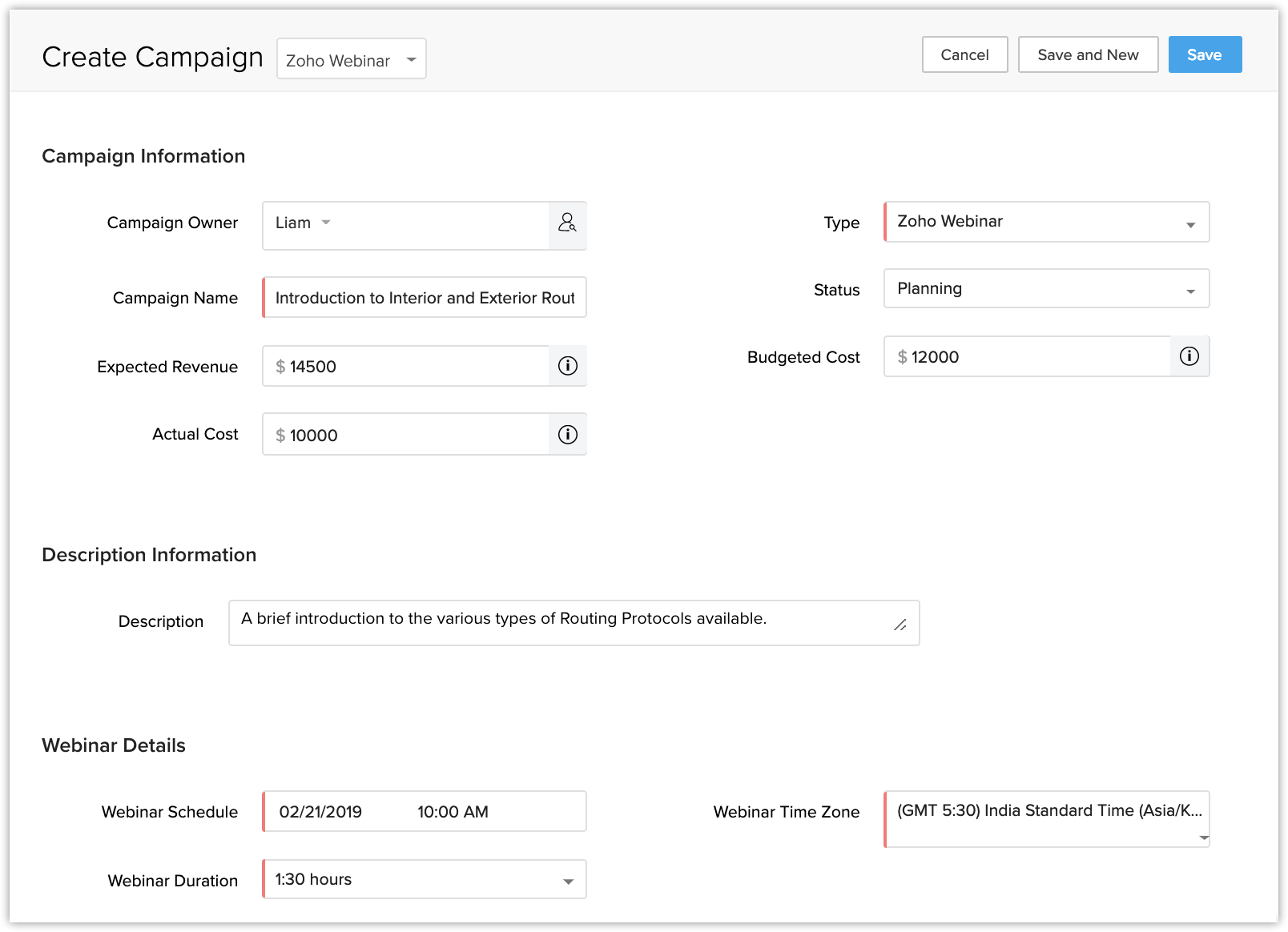This screenshot has height=932, width=1288.
Task: Open the Campaign Owner user lookup icon
Action: pos(567,223)
